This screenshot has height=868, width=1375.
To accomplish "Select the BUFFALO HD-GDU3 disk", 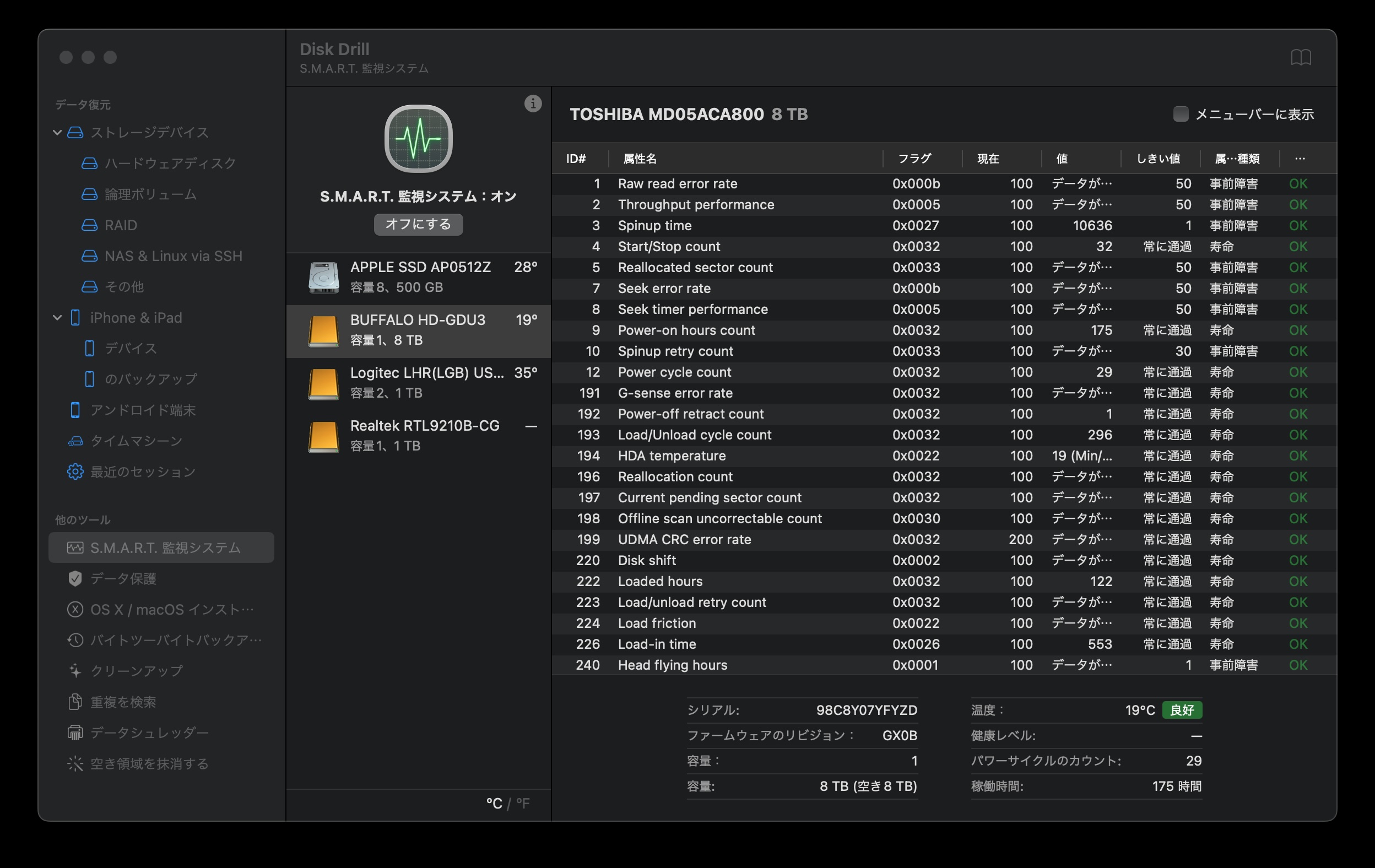I will coord(419,330).
